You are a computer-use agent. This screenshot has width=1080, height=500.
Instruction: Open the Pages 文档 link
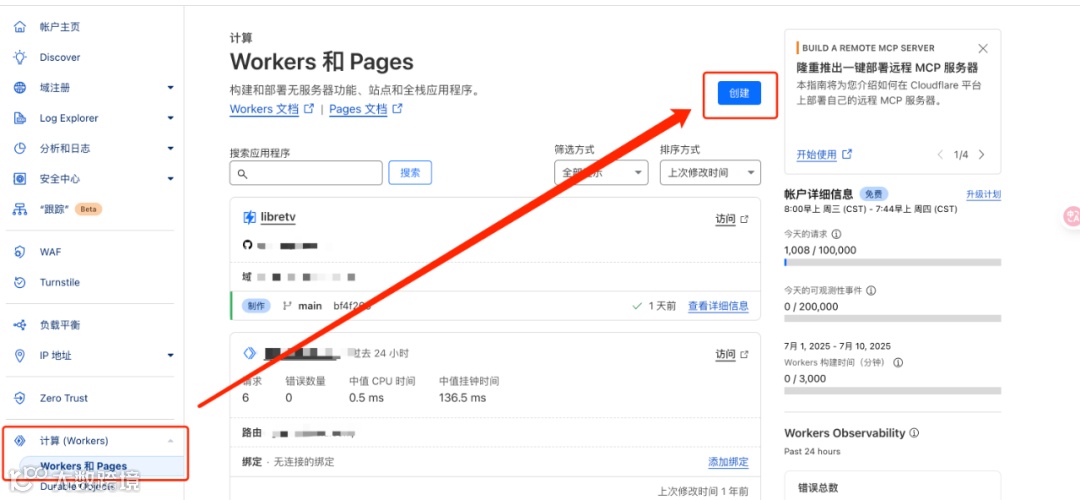(x=358, y=109)
